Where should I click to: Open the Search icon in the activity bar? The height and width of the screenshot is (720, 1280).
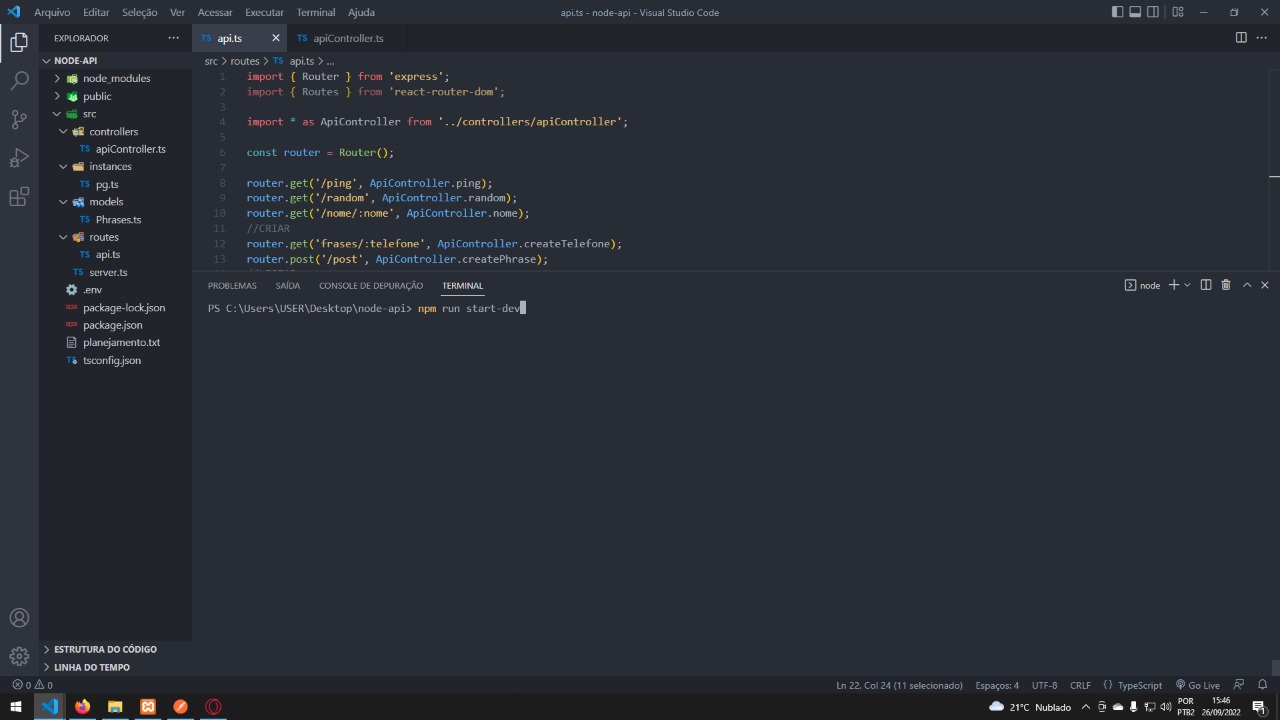tap(19, 81)
